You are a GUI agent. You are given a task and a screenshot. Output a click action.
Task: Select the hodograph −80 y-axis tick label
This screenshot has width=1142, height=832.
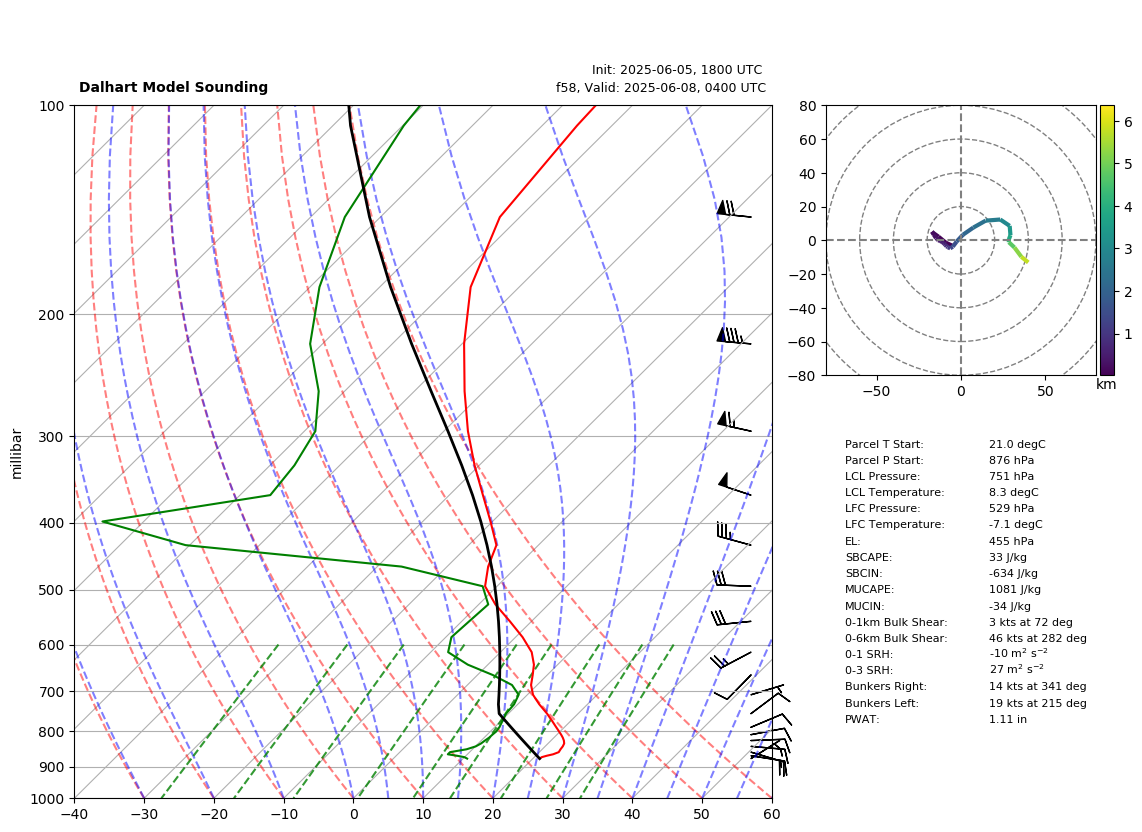[803, 376]
